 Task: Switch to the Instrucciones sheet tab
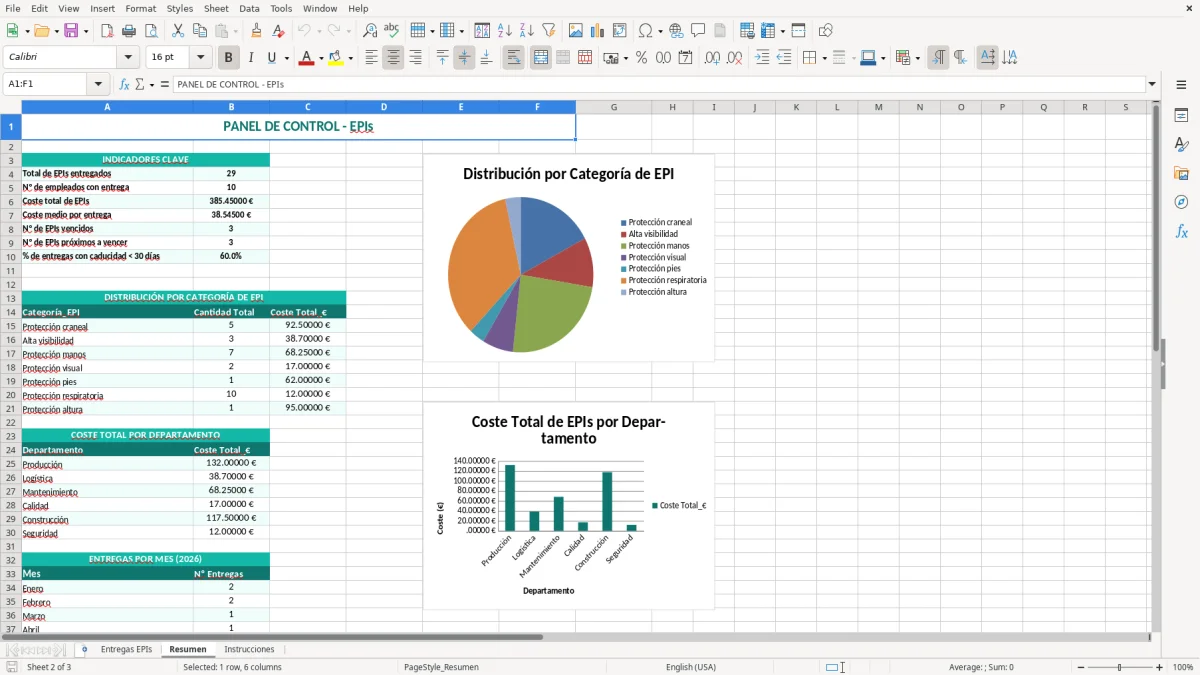tap(249, 649)
